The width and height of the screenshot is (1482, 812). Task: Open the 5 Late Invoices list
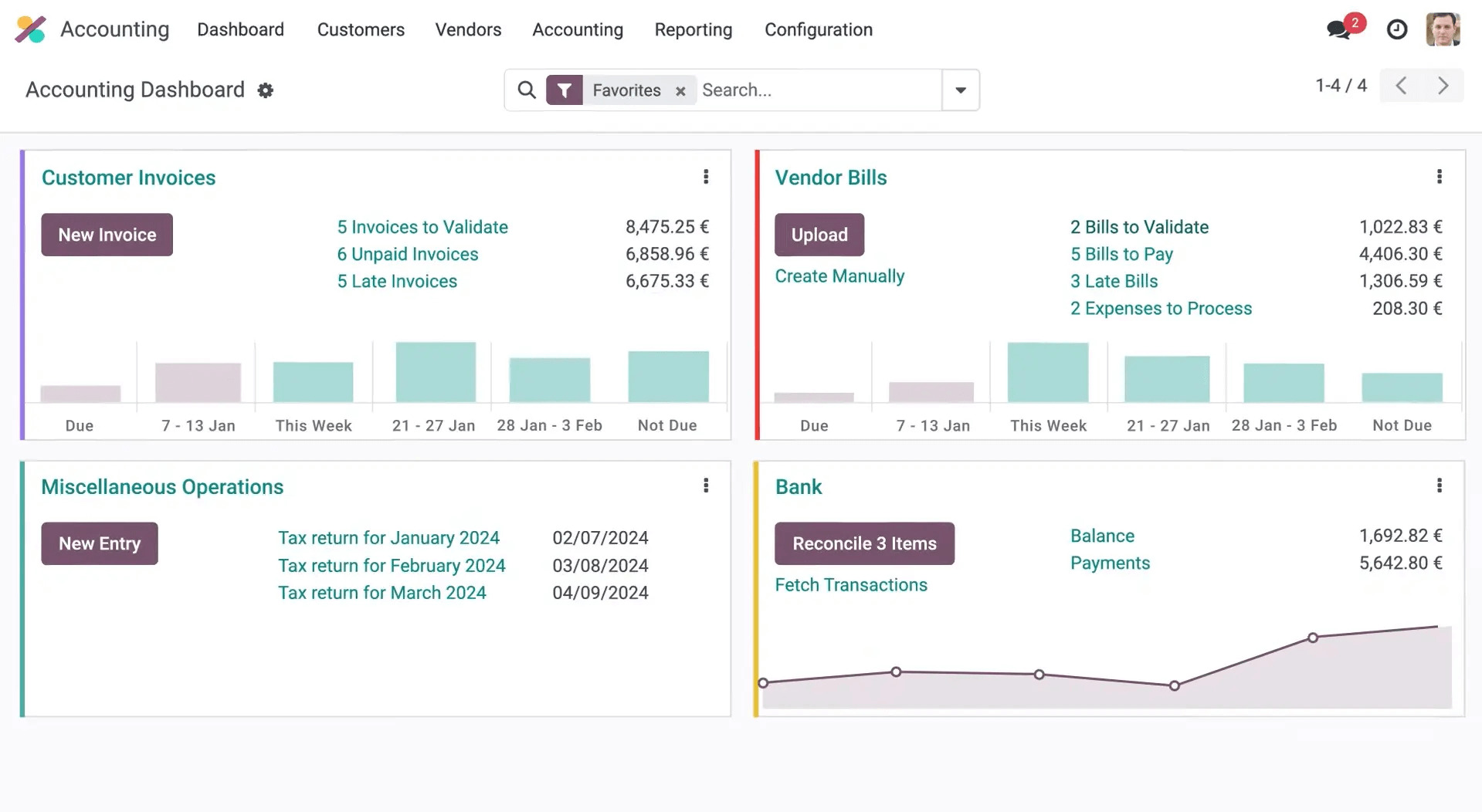click(x=396, y=281)
